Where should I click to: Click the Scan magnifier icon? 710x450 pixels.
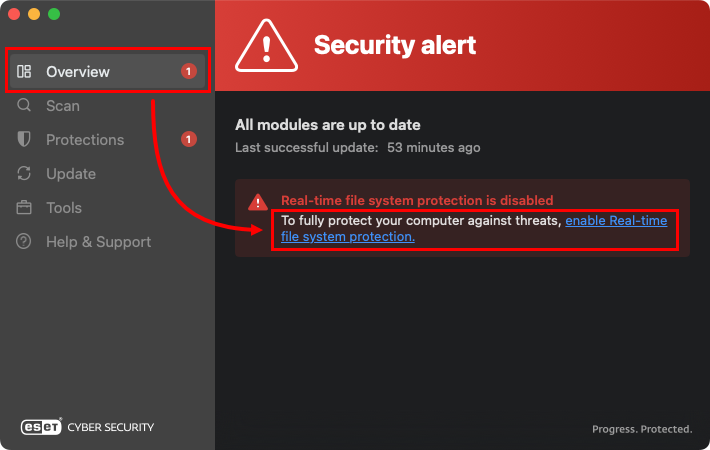pyautogui.click(x=25, y=105)
